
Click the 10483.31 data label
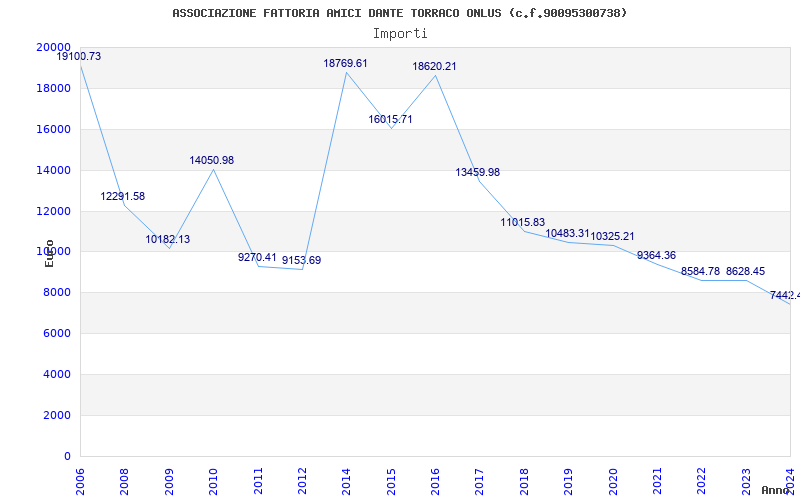click(x=567, y=234)
